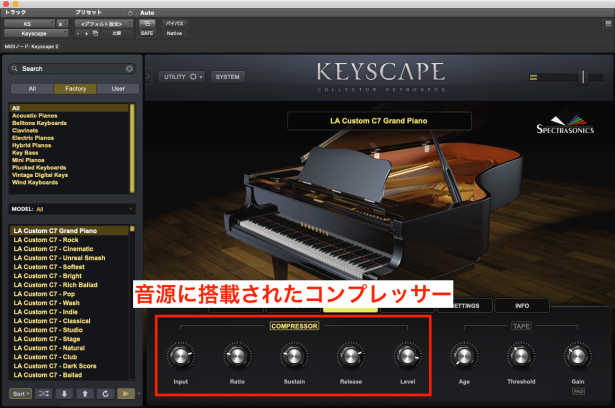Shuffle the patch list with the shuffle icon
Screen dimensions: 615x408
tap(44, 393)
